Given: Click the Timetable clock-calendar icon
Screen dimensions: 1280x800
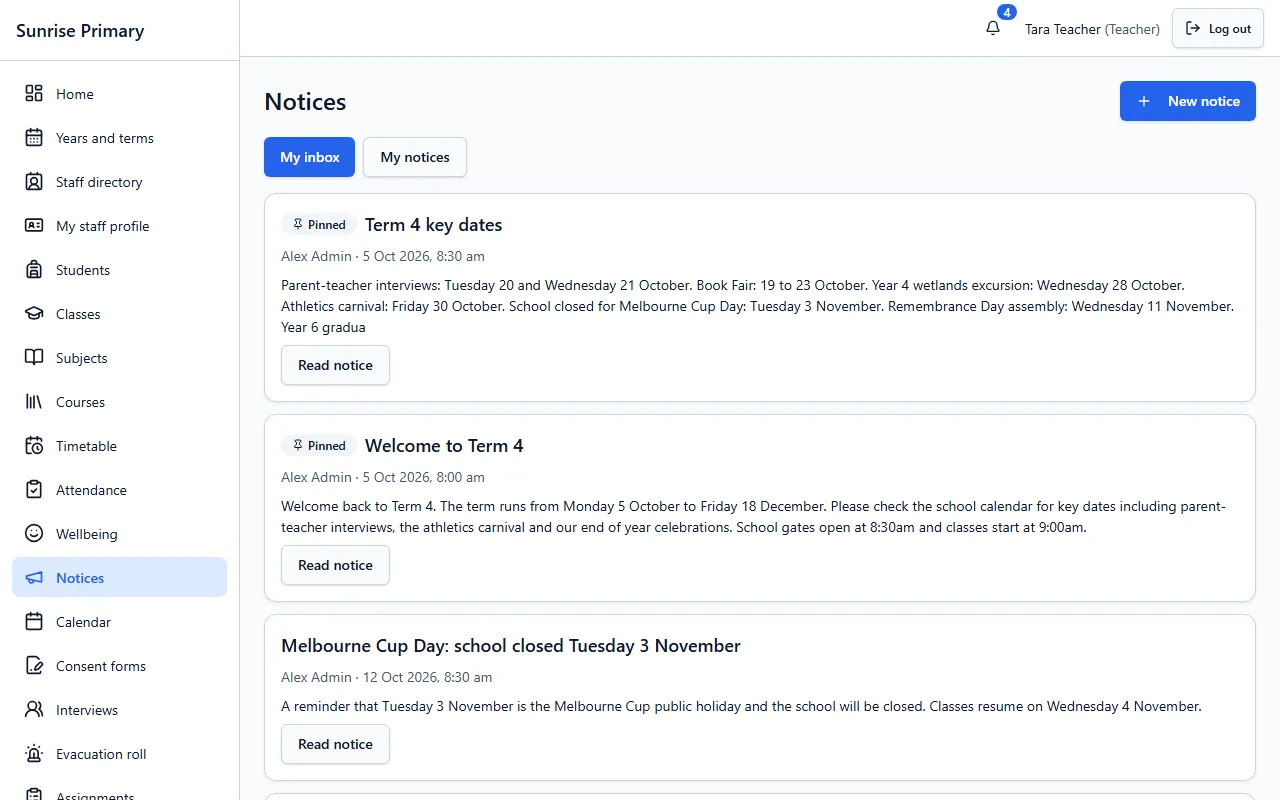Looking at the screenshot, I should coord(34,446).
